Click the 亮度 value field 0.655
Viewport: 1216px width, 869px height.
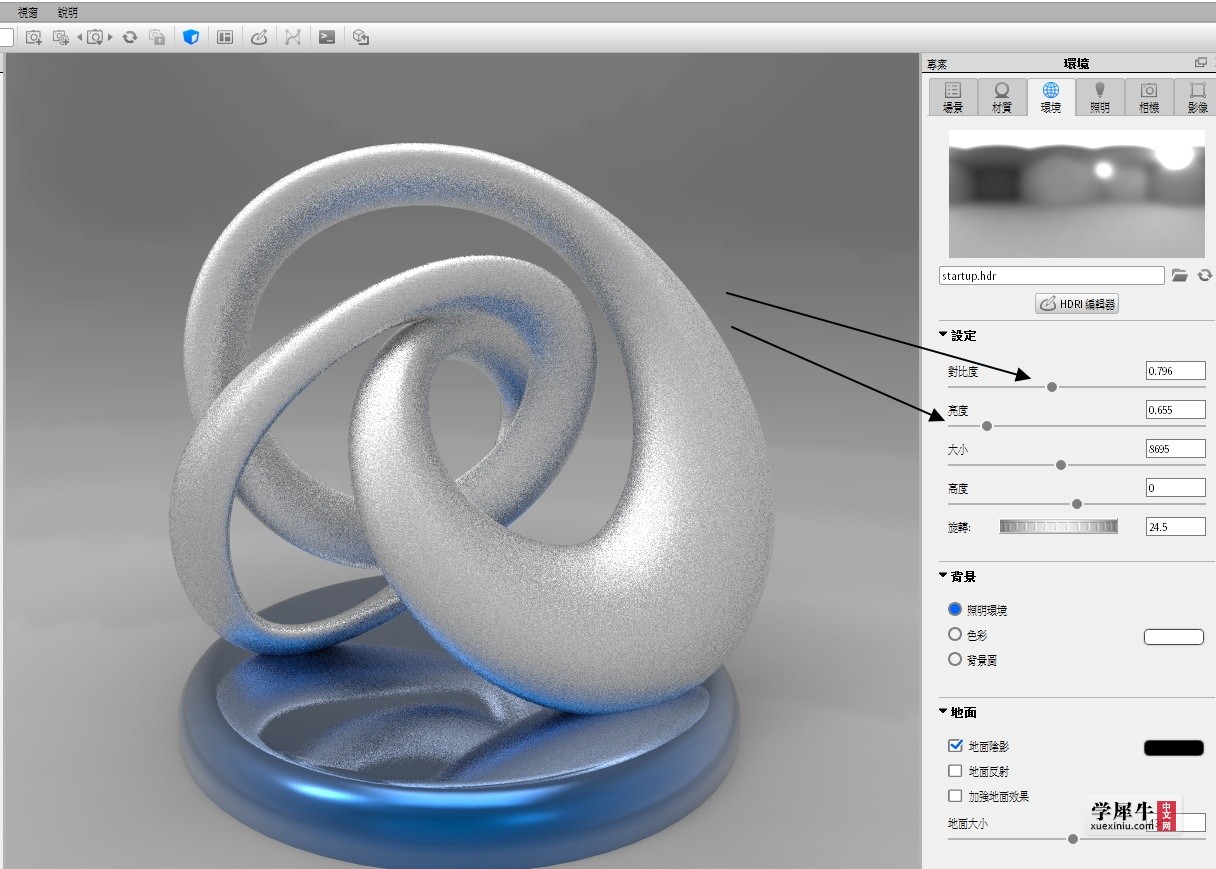coord(1176,410)
